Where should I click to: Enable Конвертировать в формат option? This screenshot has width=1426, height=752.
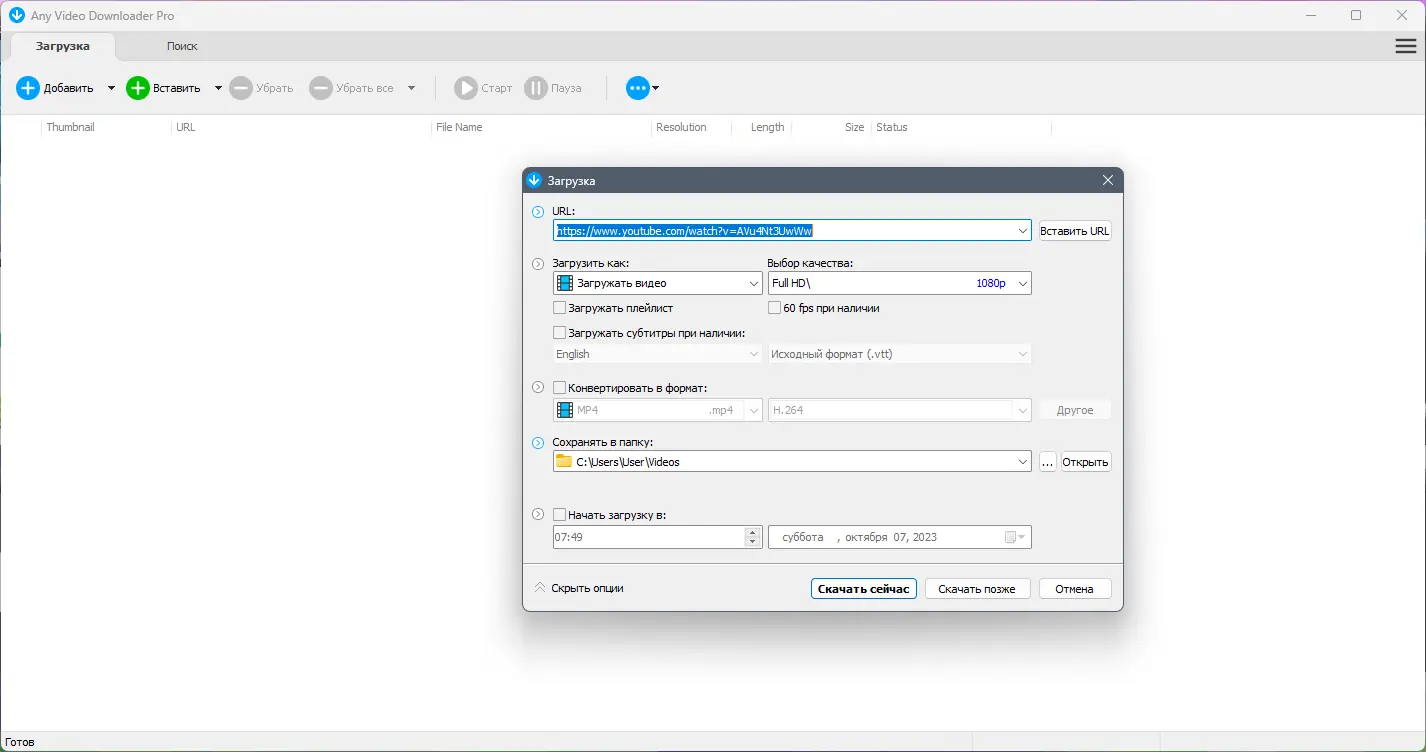[561, 387]
